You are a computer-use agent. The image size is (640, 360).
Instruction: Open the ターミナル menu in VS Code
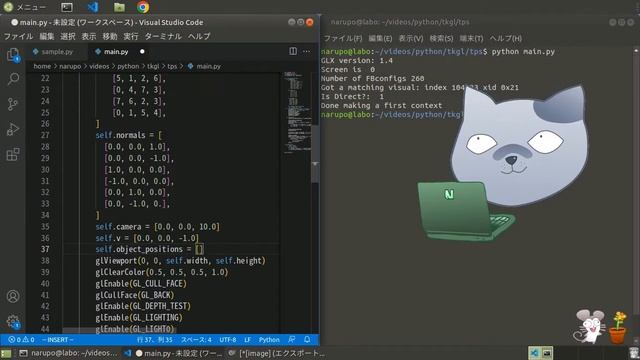tap(163, 36)
